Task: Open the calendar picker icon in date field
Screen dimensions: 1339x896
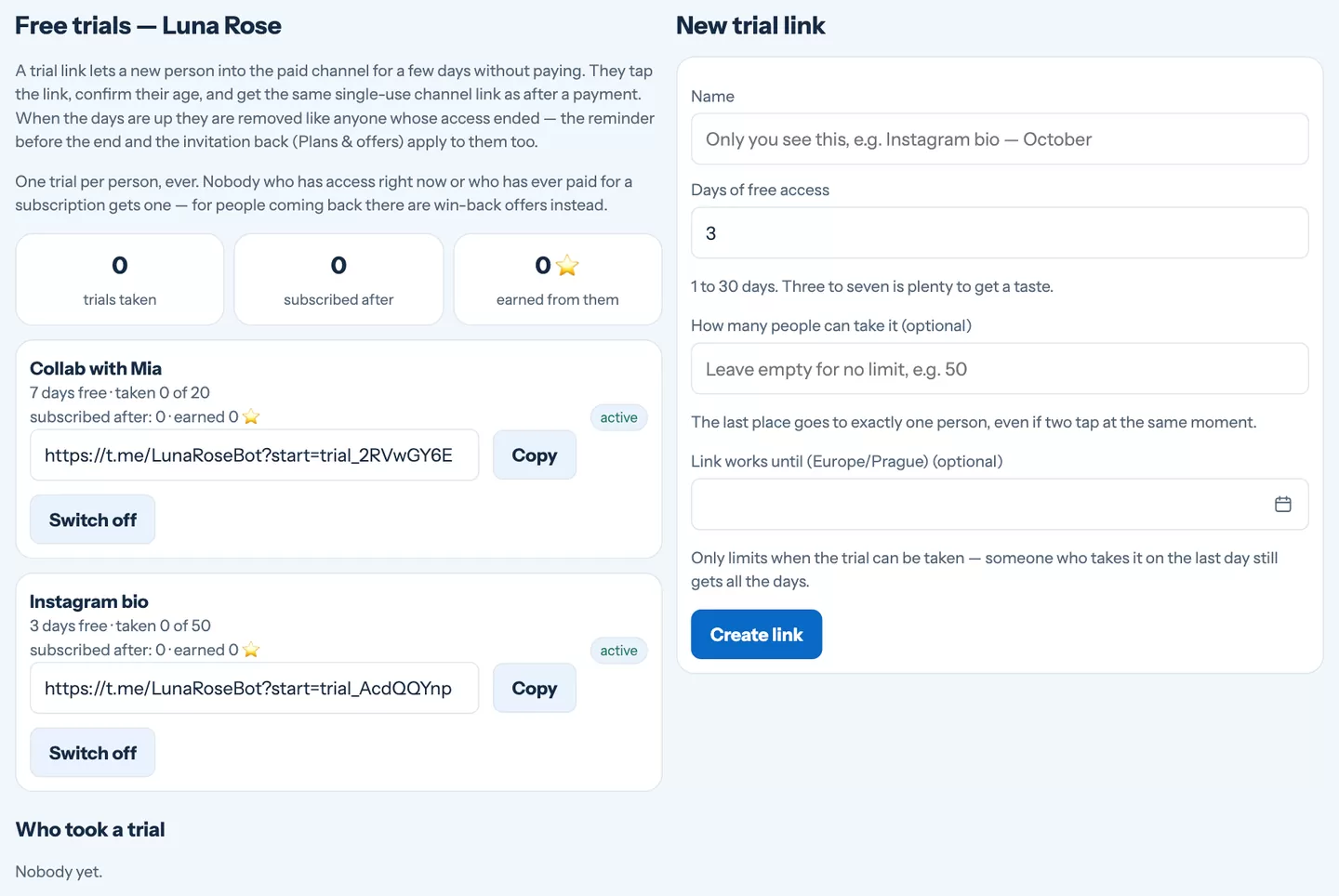Action: tap(1282, 504)
